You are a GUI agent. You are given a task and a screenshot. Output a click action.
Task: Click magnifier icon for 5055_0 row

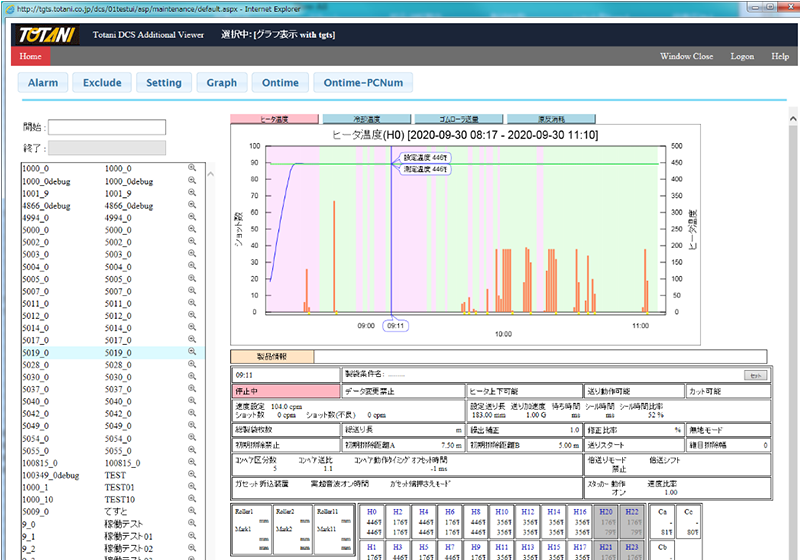[192, 449]
